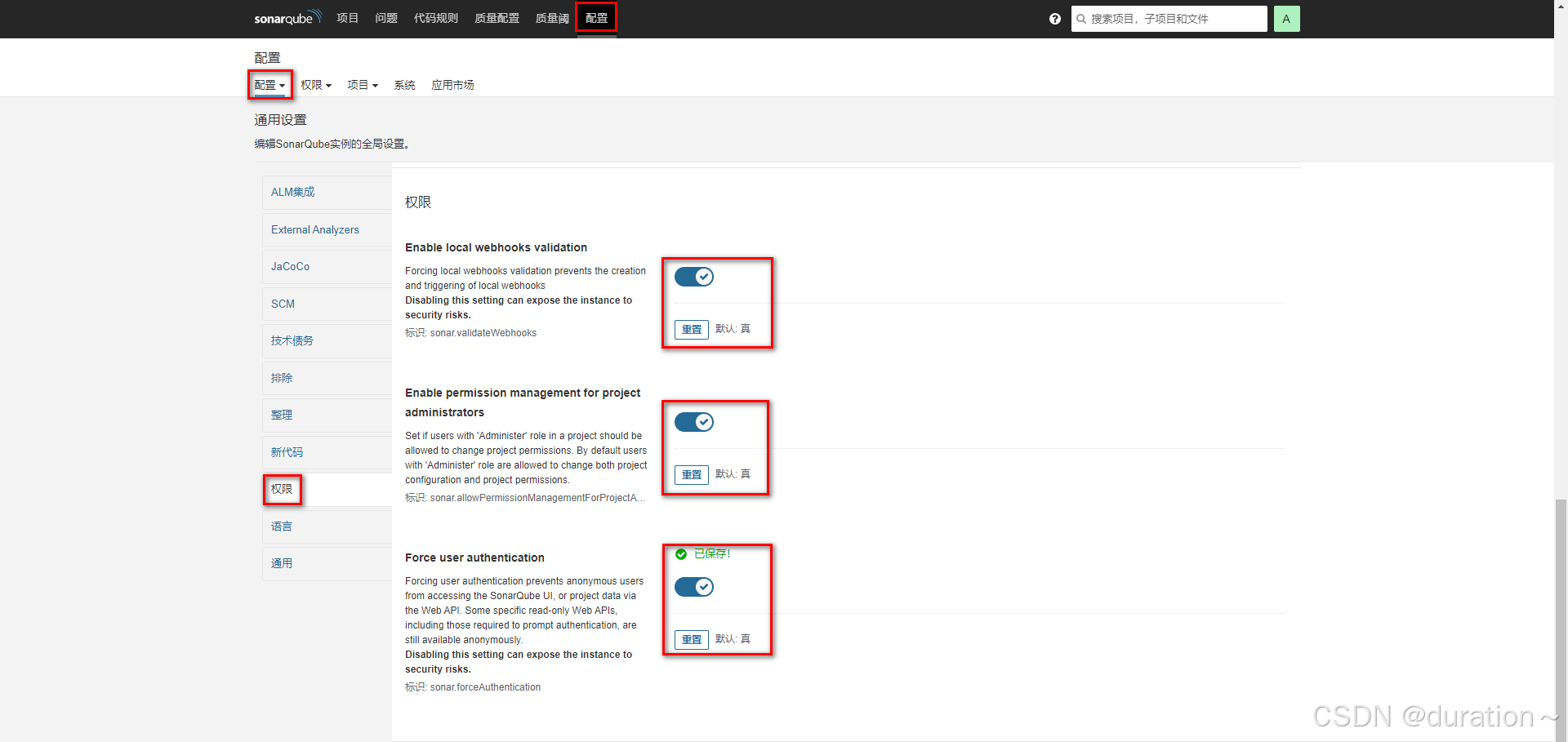The image size is (1568, 742).
Task: Open the 系统 settings tab
Action: 404,84
